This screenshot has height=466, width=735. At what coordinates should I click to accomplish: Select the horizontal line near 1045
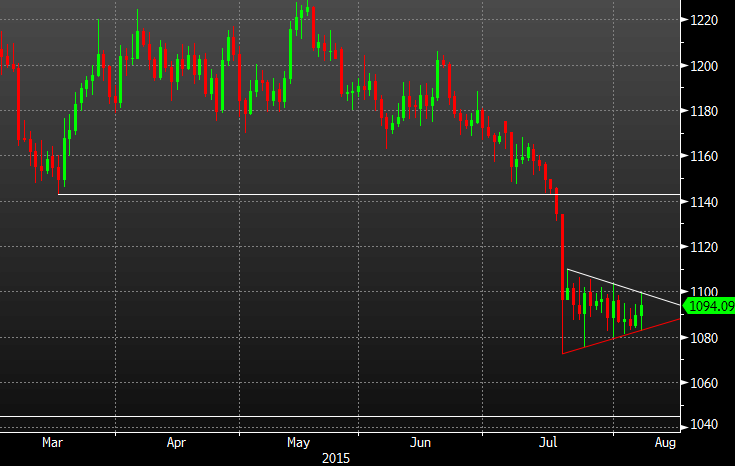[340, 416]
